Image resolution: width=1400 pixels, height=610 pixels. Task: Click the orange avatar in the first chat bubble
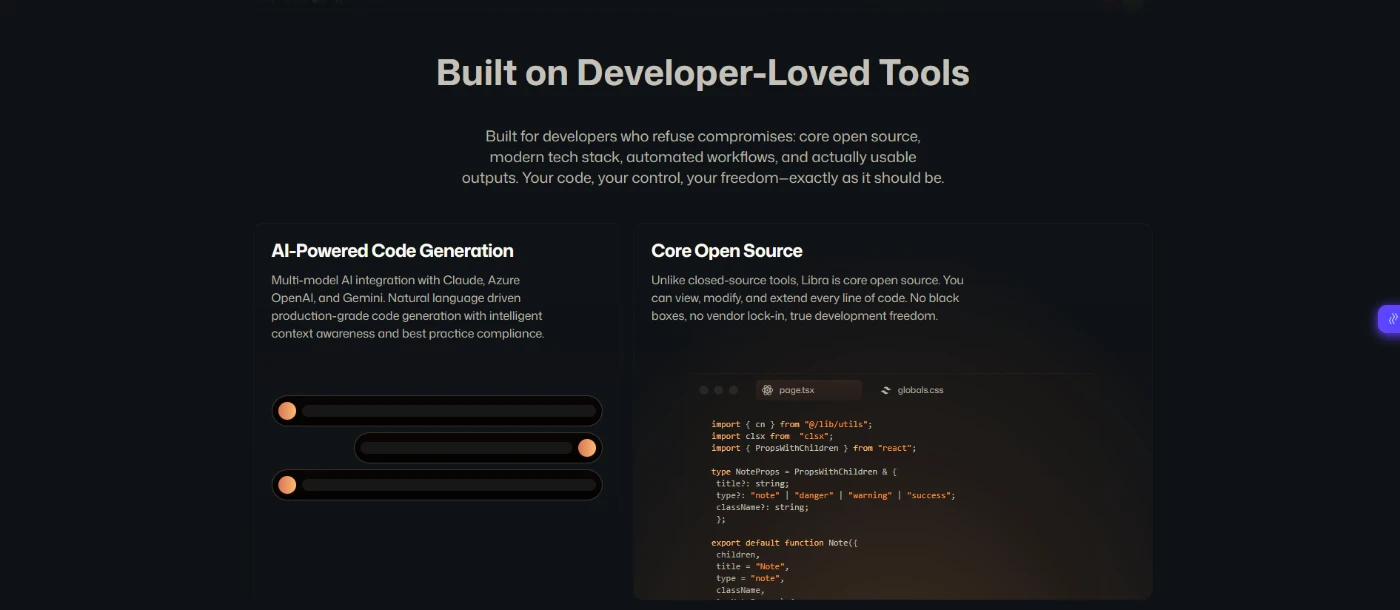[x=287, y=411]
